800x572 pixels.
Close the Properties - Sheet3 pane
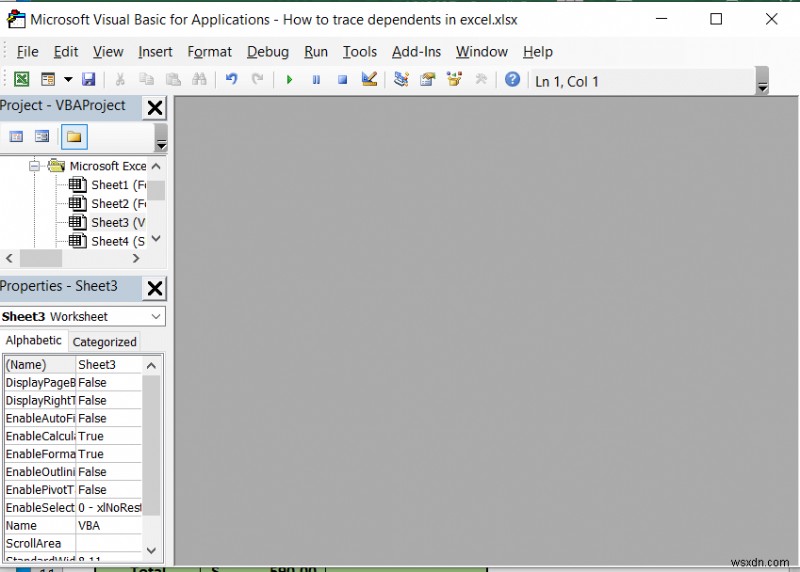tap(155, 288)
